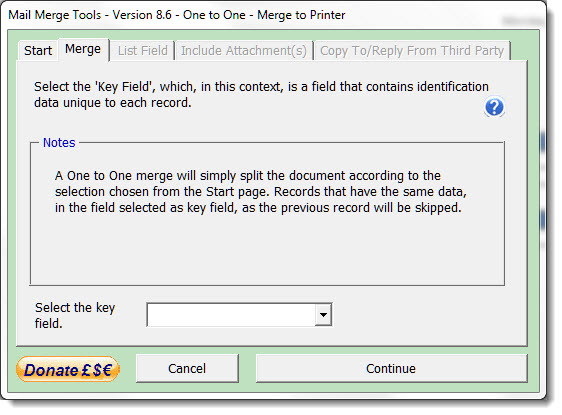Click inside the empty key field combo box
The height and width of the screenshot is (415, 562).
click(231, 315)
